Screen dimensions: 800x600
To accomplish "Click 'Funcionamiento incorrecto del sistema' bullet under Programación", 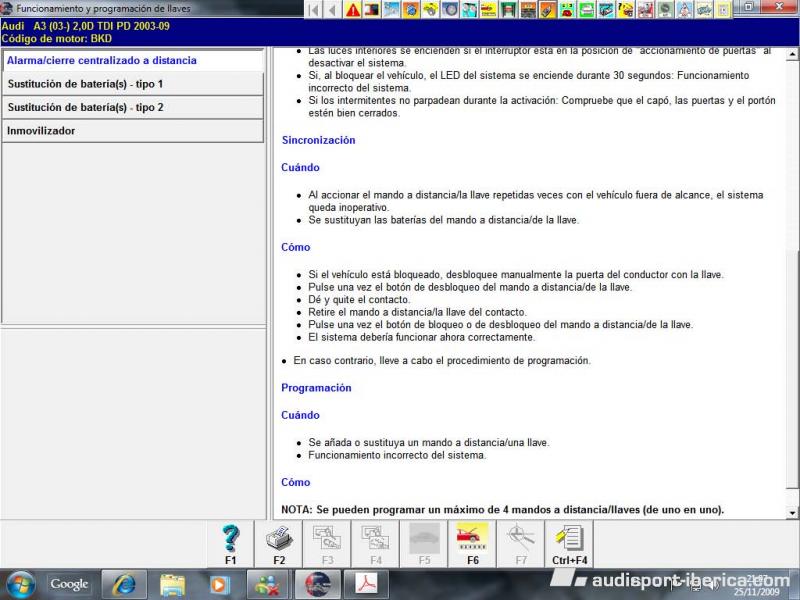I will tap(397, 455).
